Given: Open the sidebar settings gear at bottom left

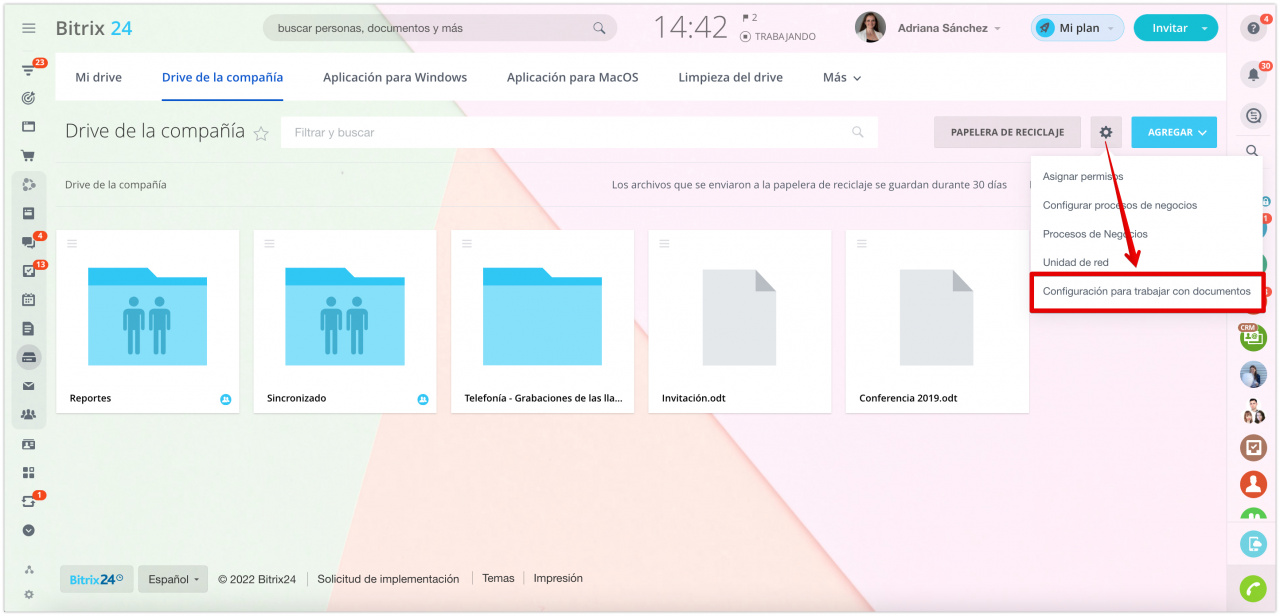Looking at the screenshot, I should click(29, 594).
